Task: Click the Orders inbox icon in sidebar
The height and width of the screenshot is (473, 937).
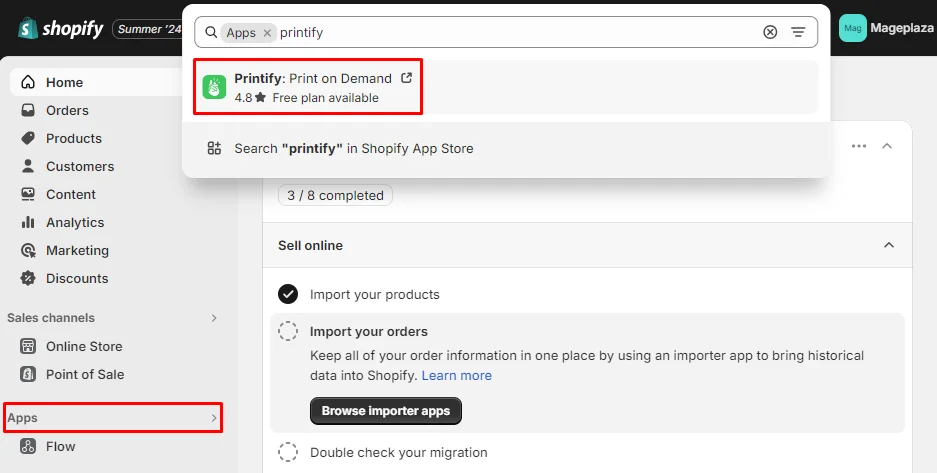Action: [28, 110]
